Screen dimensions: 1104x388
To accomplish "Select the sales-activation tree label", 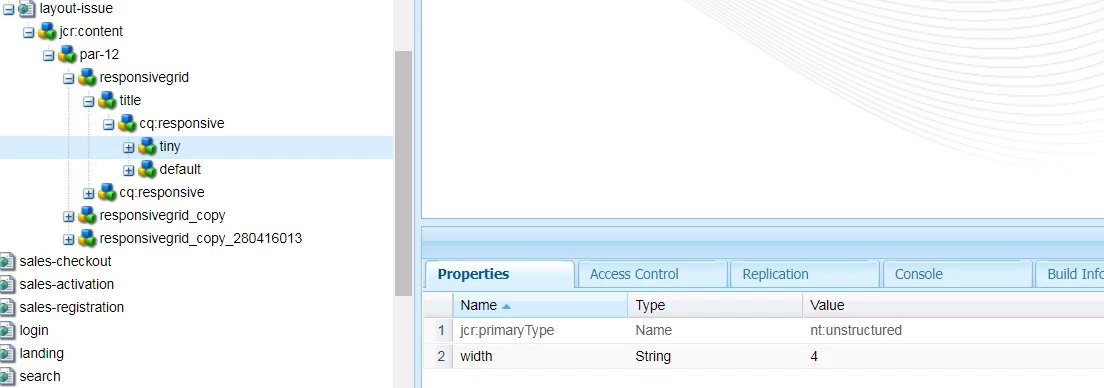I will coord(67,284).
